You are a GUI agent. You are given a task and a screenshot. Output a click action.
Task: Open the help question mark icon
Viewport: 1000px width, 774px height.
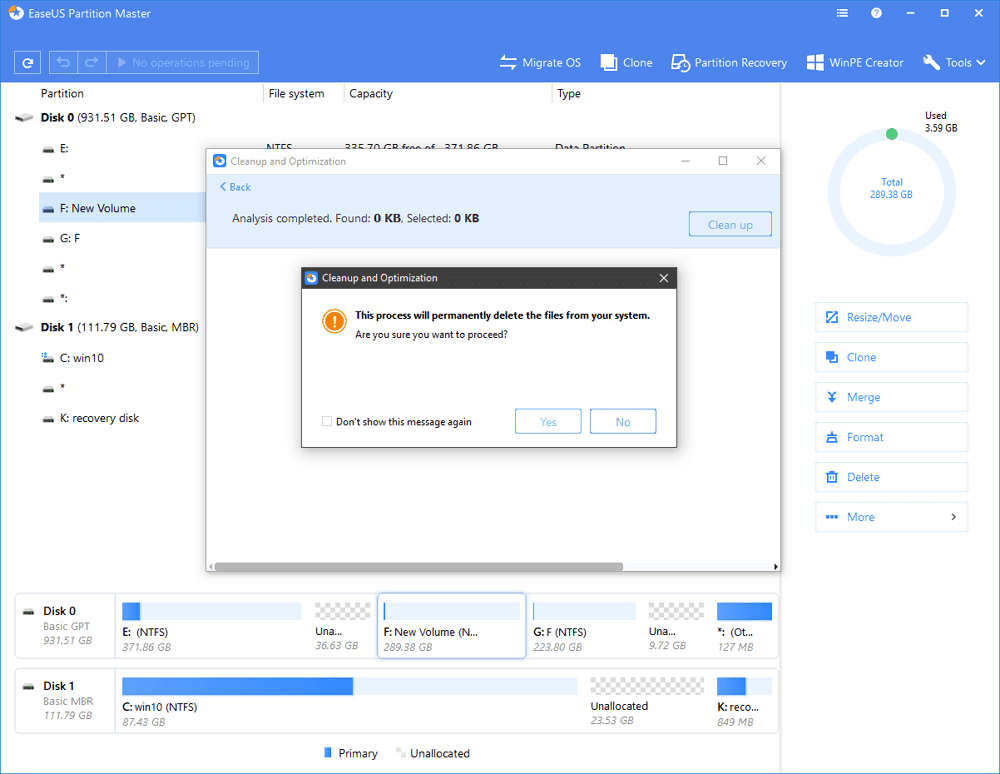[x=876, y=13]
